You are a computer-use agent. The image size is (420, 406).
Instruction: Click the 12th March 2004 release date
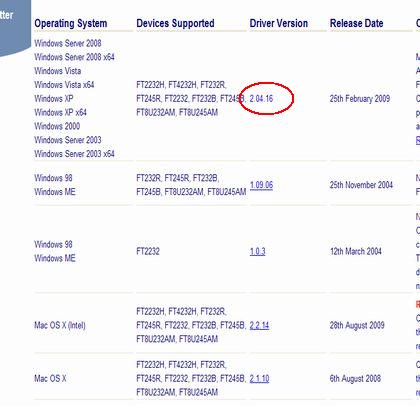click(x=356, y=251)
